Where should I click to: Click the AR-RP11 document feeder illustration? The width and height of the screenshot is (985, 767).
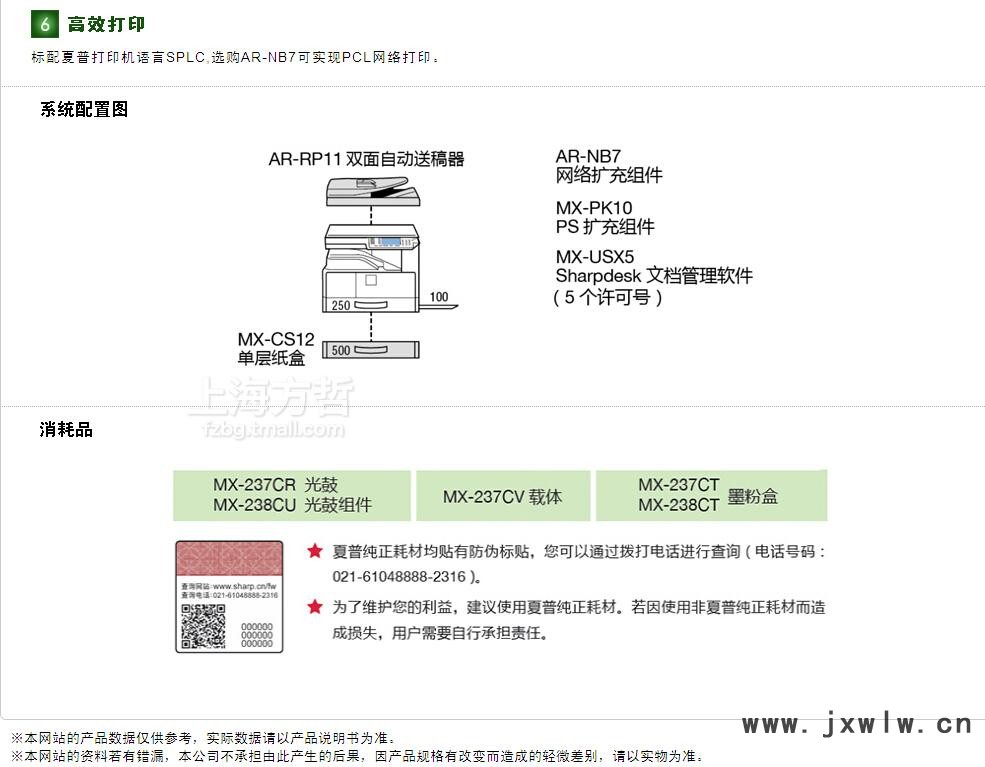coord(373,192)
